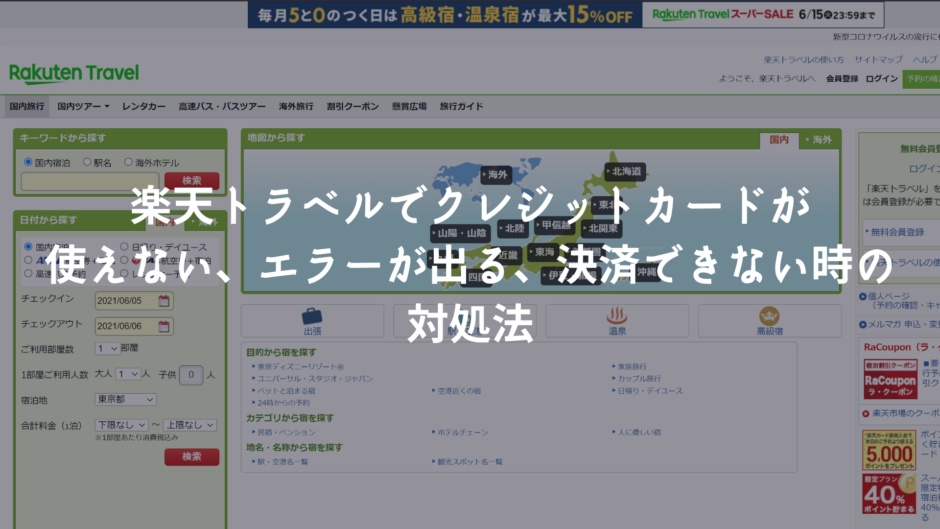The width and height of the screenshot is (940, 529).
Task: Open the 上限なし price dropdown
Action: click(189, 425)
